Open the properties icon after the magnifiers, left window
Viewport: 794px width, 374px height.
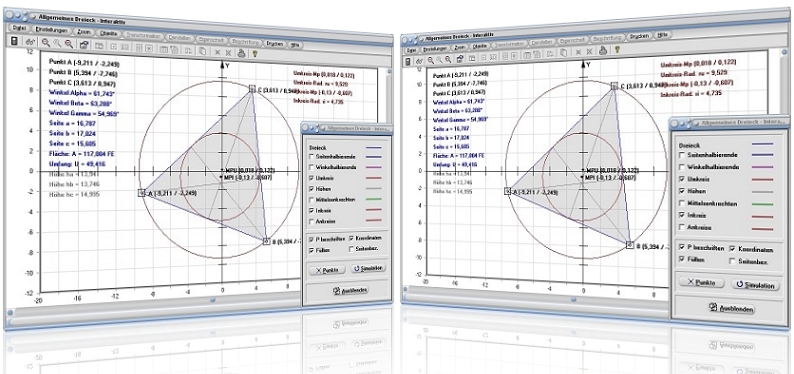click(x=84, y=45)
